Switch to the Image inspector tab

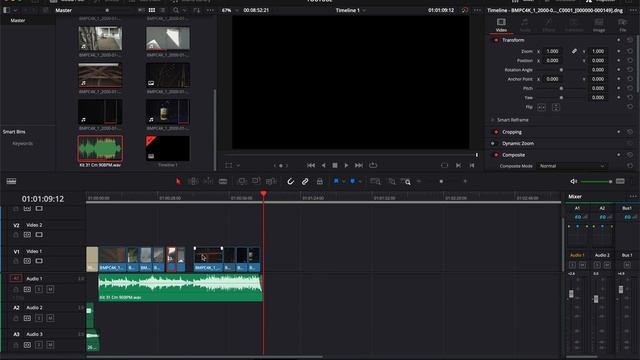point(599,25)
